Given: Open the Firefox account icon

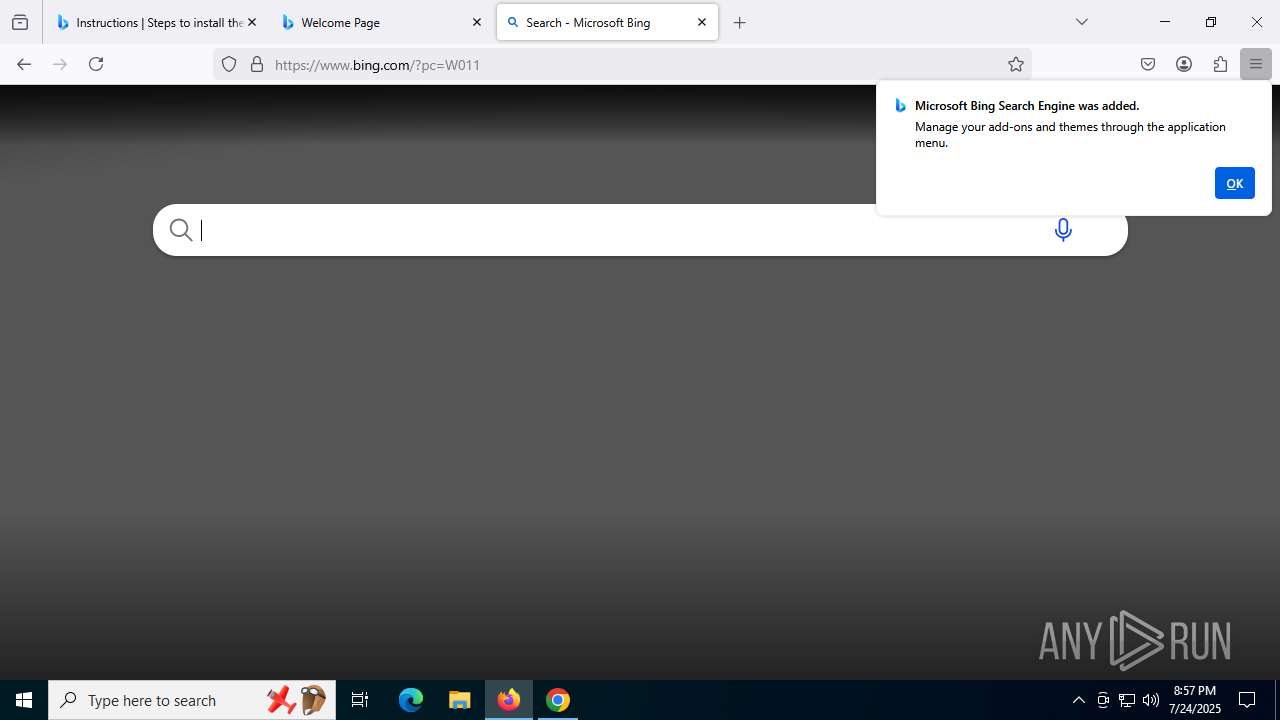Looking at the screenshot, I should pos(1184,64).
